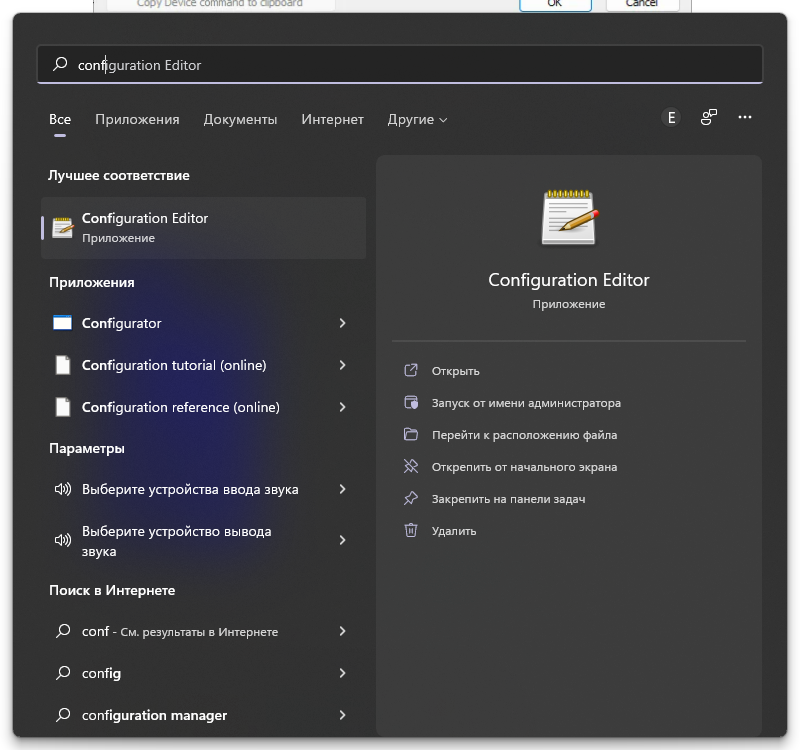800x750 pixels.
Task: Click speaker icon beside 'устройства ввода звука'
Action: [63, 489]
